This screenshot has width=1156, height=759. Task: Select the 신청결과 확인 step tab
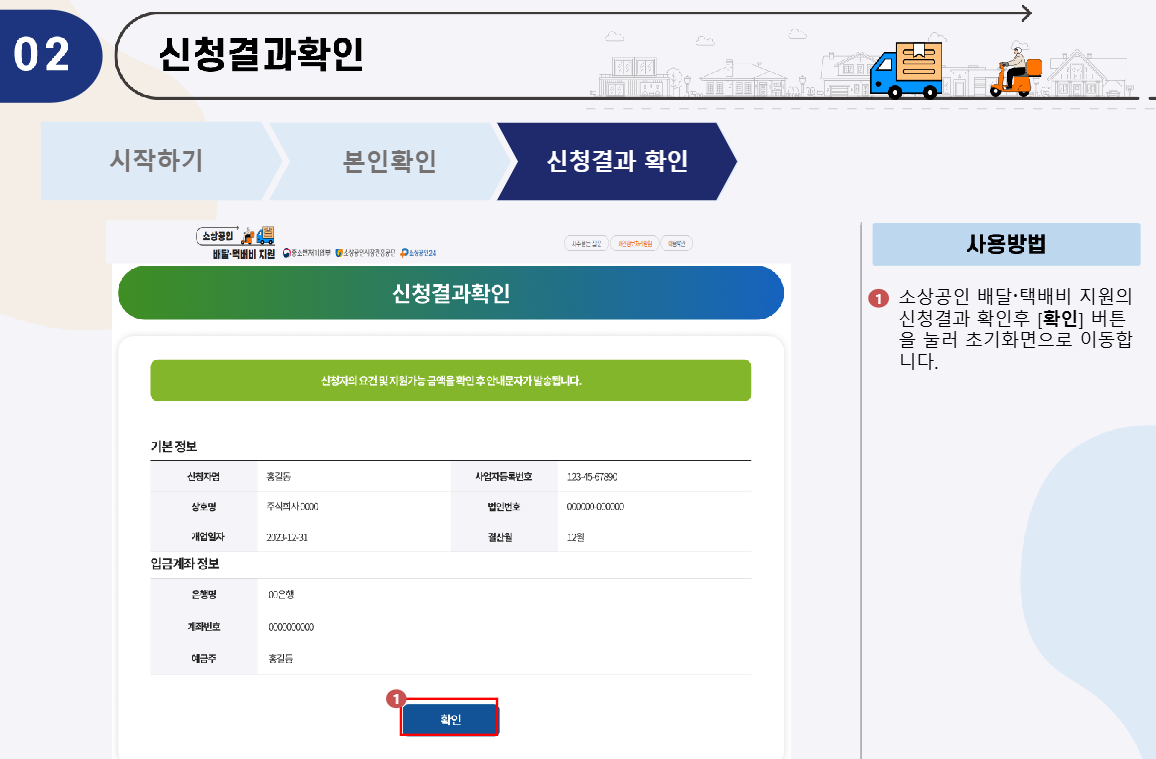(x=617, y=161)
